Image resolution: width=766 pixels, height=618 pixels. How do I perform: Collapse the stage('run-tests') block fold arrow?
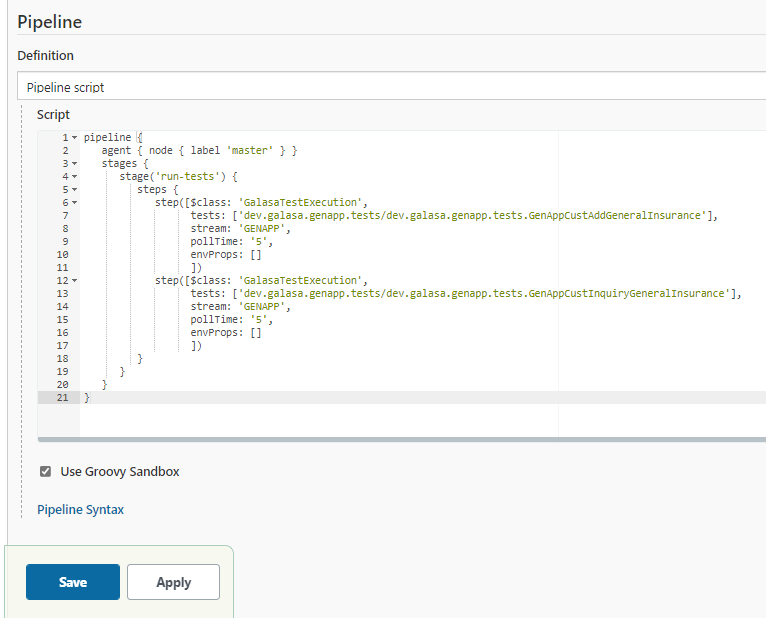point(75,176)
